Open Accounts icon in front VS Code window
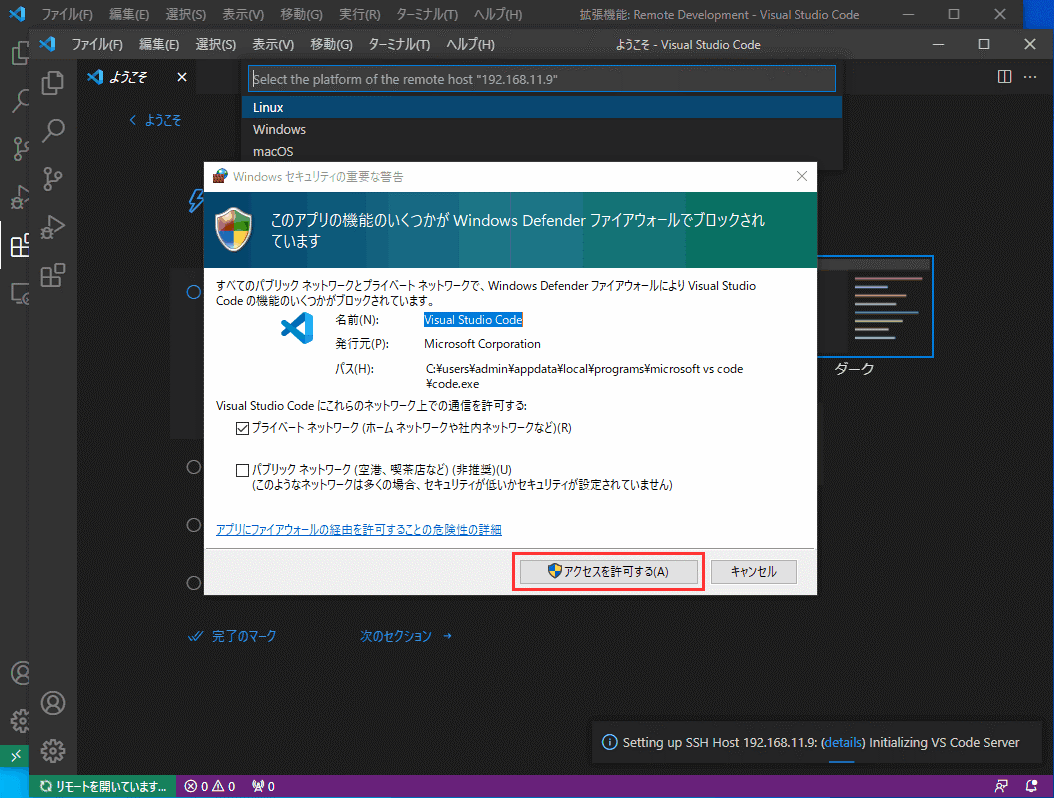This screenshot has height=799, width=1055. 52,703
